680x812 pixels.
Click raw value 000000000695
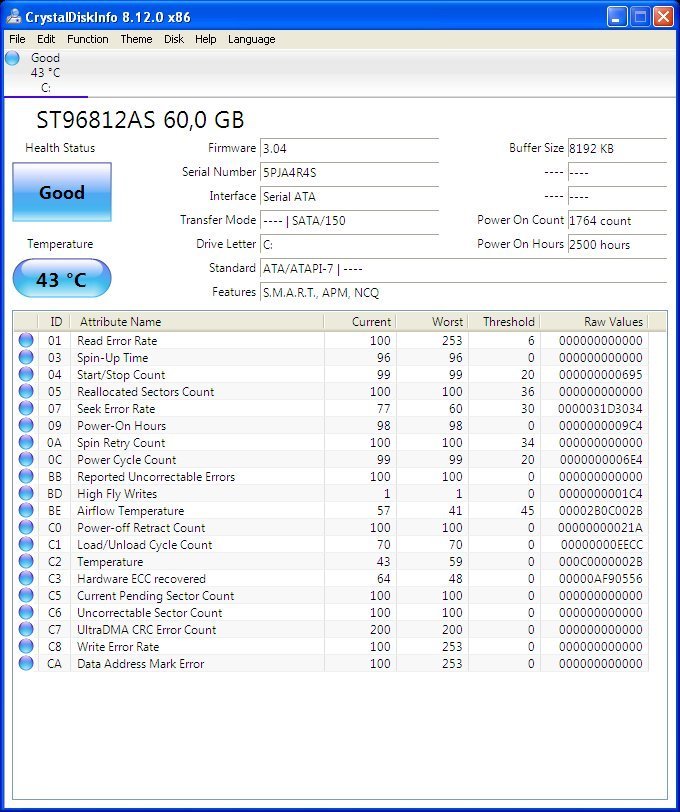tap(600, 374)
